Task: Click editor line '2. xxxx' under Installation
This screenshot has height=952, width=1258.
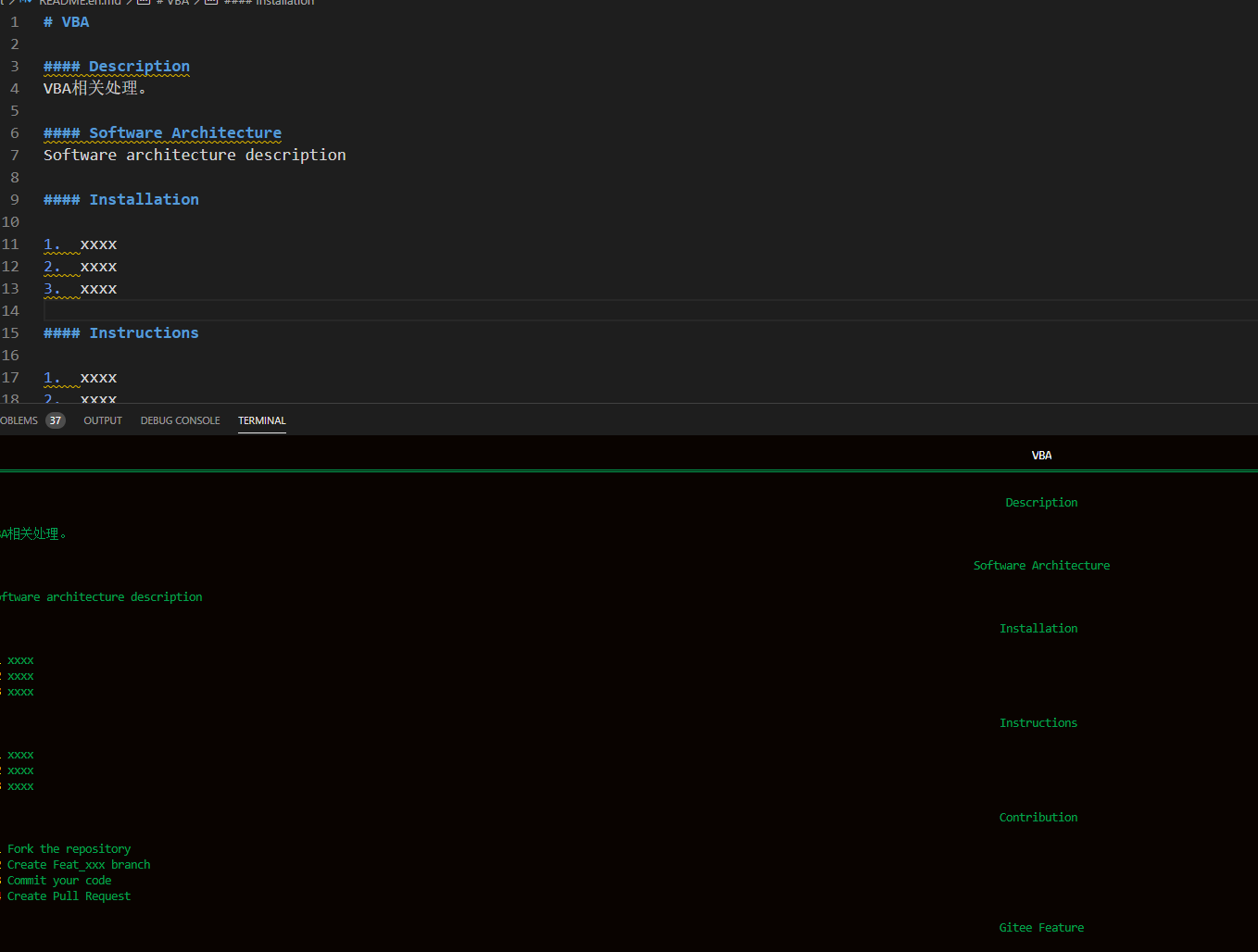Action: click(x=81, y=267)
